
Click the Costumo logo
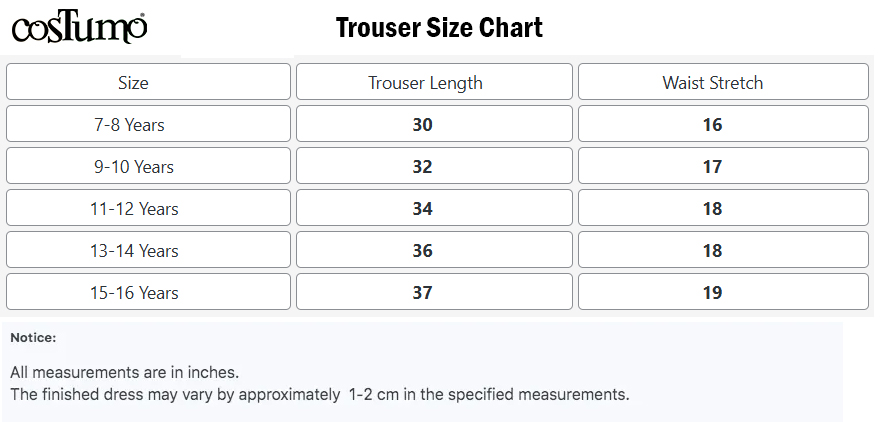point(80,27)
